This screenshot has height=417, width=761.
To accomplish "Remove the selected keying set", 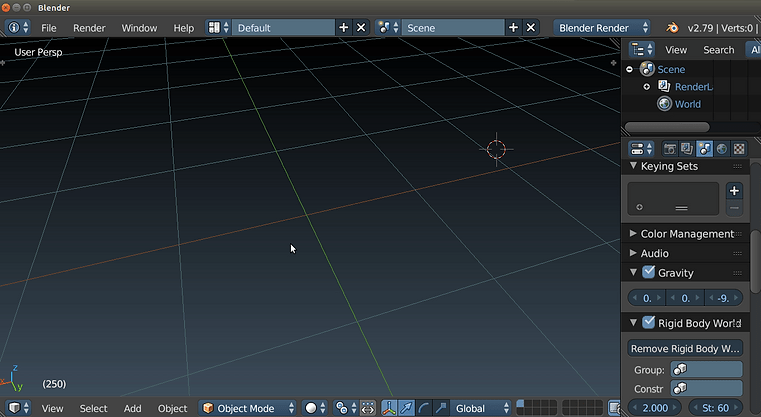I will pos(734,208).
